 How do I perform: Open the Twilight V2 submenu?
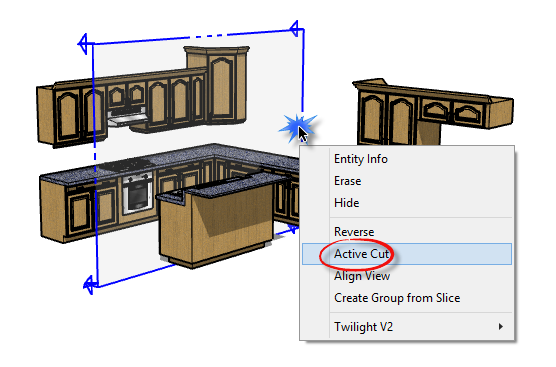pos(407,327)
